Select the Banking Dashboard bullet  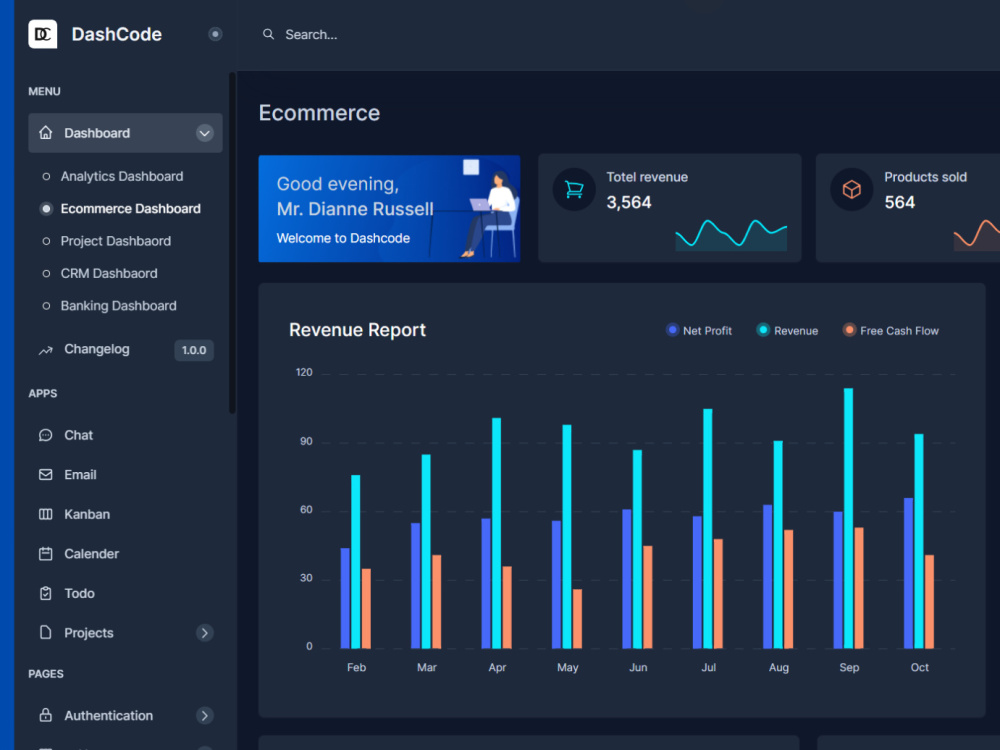(x=46, y=306)
